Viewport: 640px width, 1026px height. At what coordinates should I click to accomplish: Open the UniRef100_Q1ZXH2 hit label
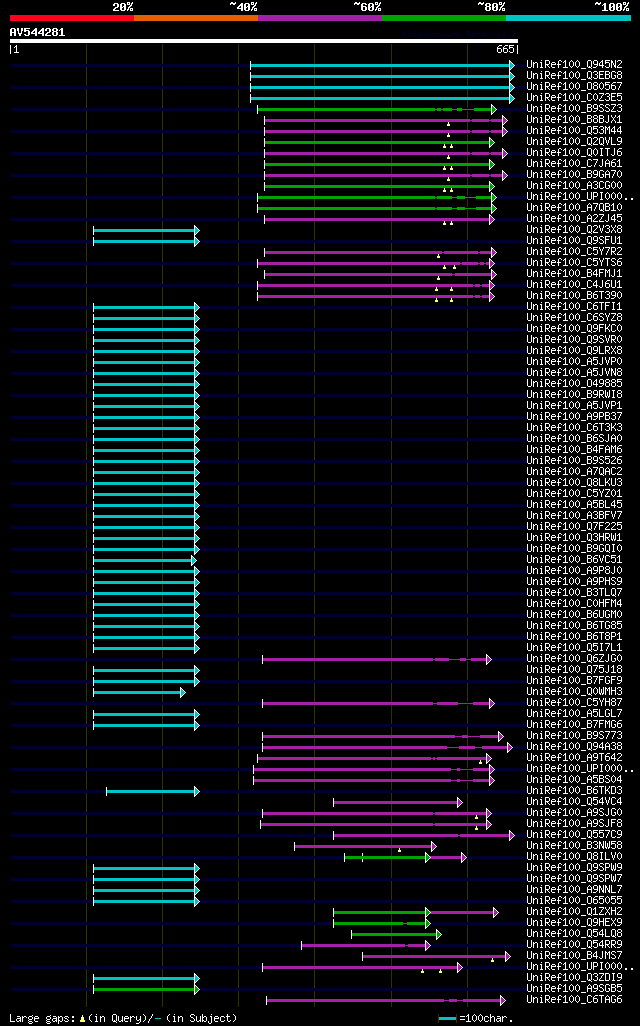point(575,911)
